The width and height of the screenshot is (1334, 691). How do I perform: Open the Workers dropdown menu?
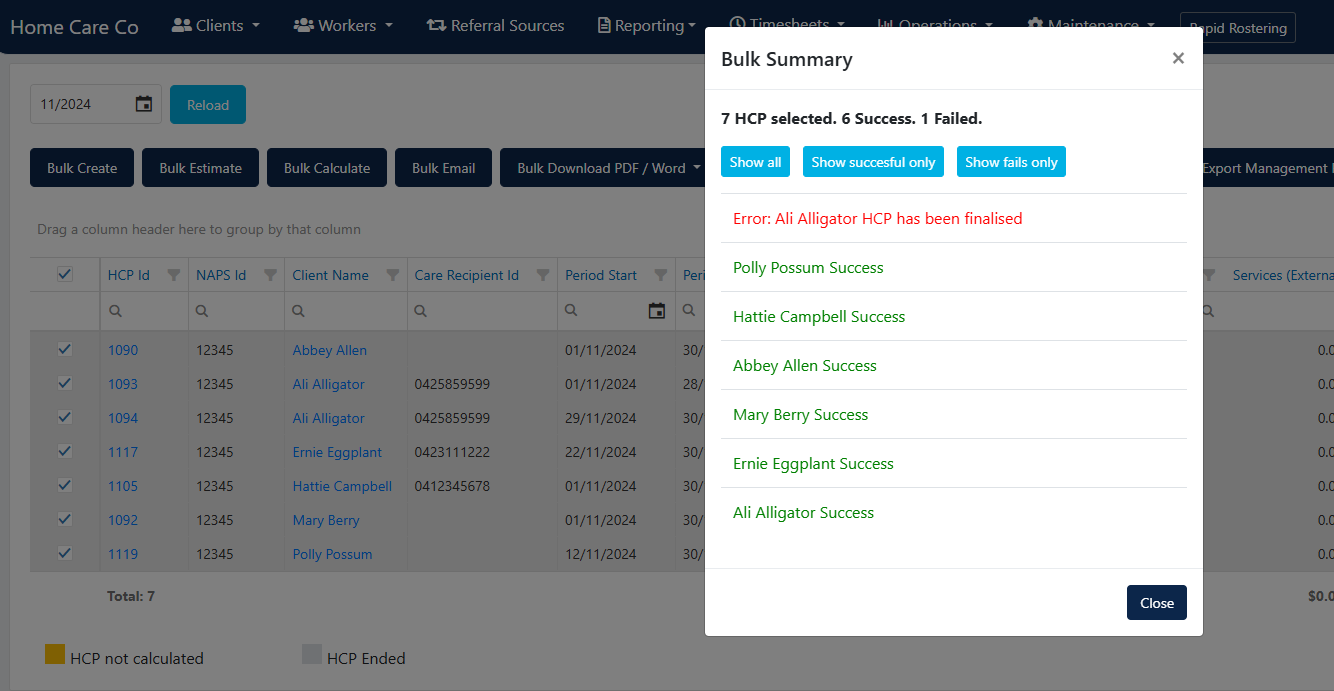[x=343, y=25]
